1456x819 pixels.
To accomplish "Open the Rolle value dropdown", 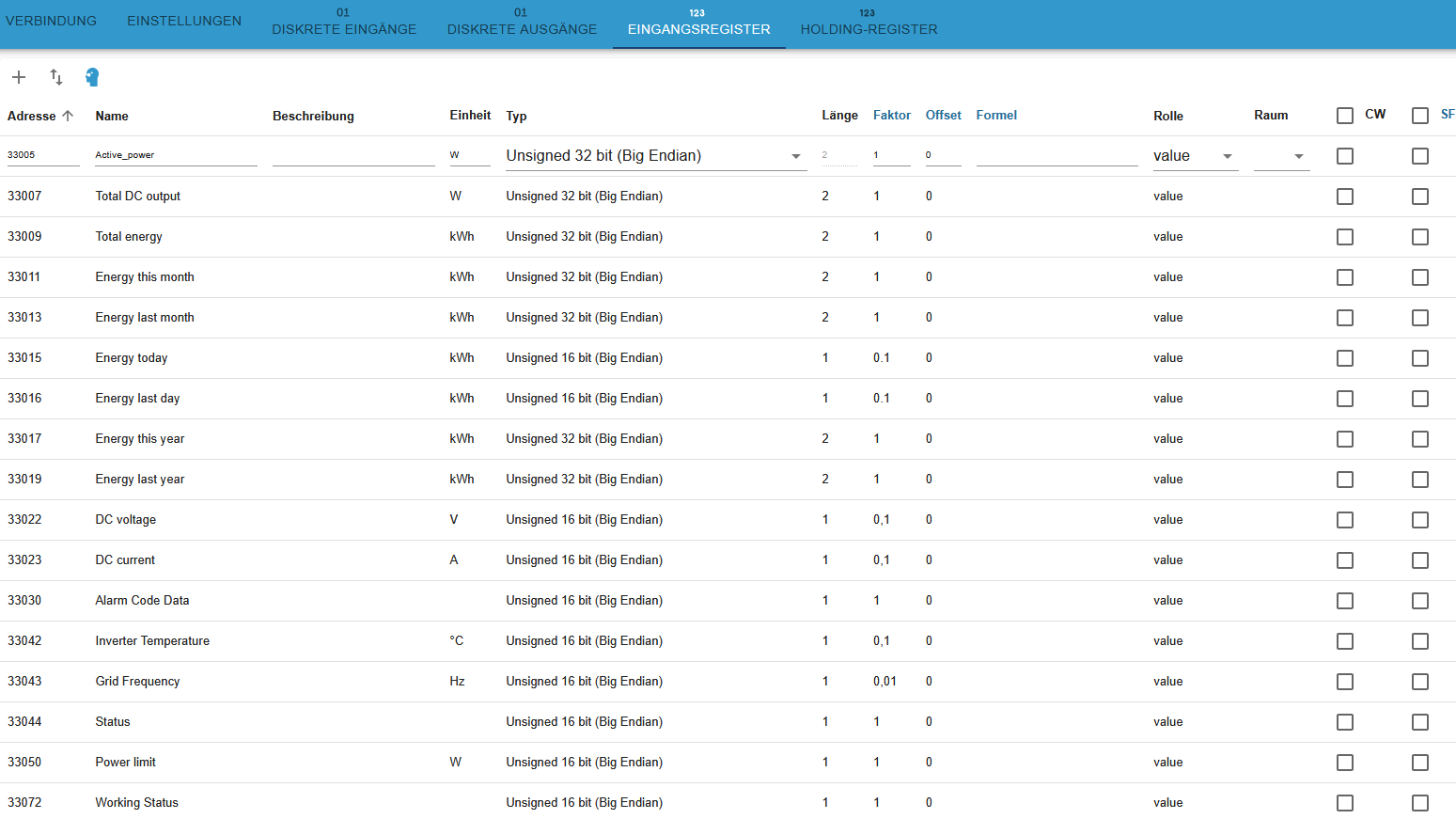I will point(1196,156).
